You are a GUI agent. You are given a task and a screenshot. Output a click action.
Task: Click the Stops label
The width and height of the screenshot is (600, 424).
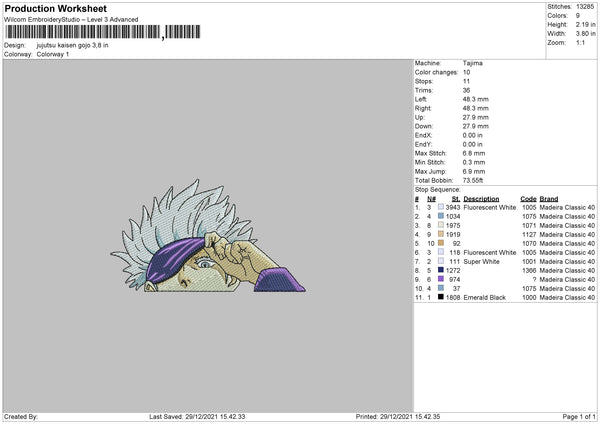point(424,81)
